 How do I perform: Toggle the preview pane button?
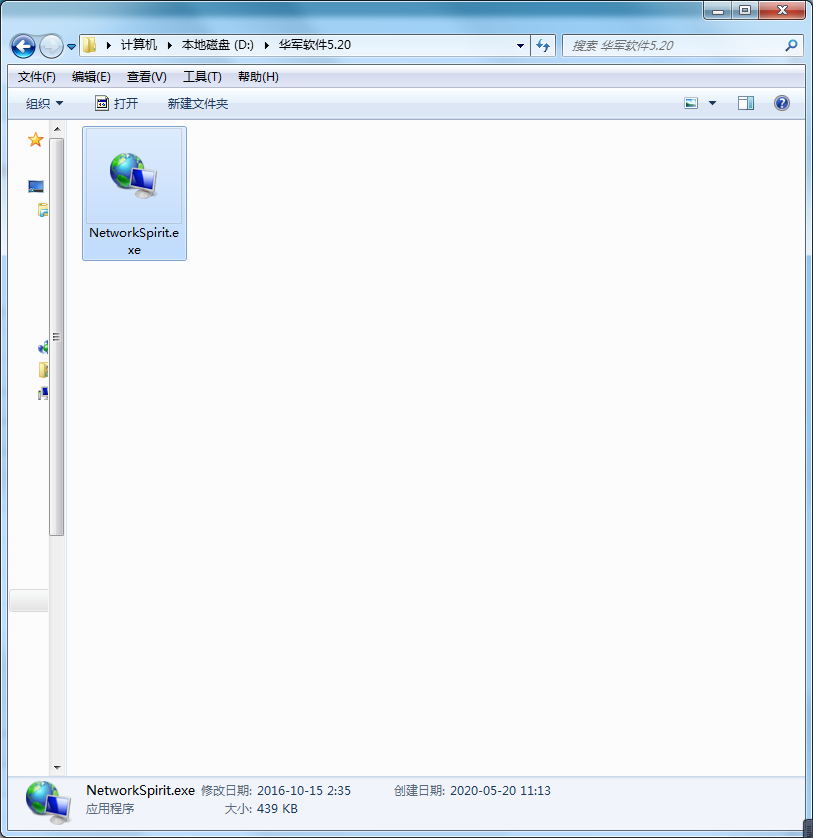coord(746,103)
